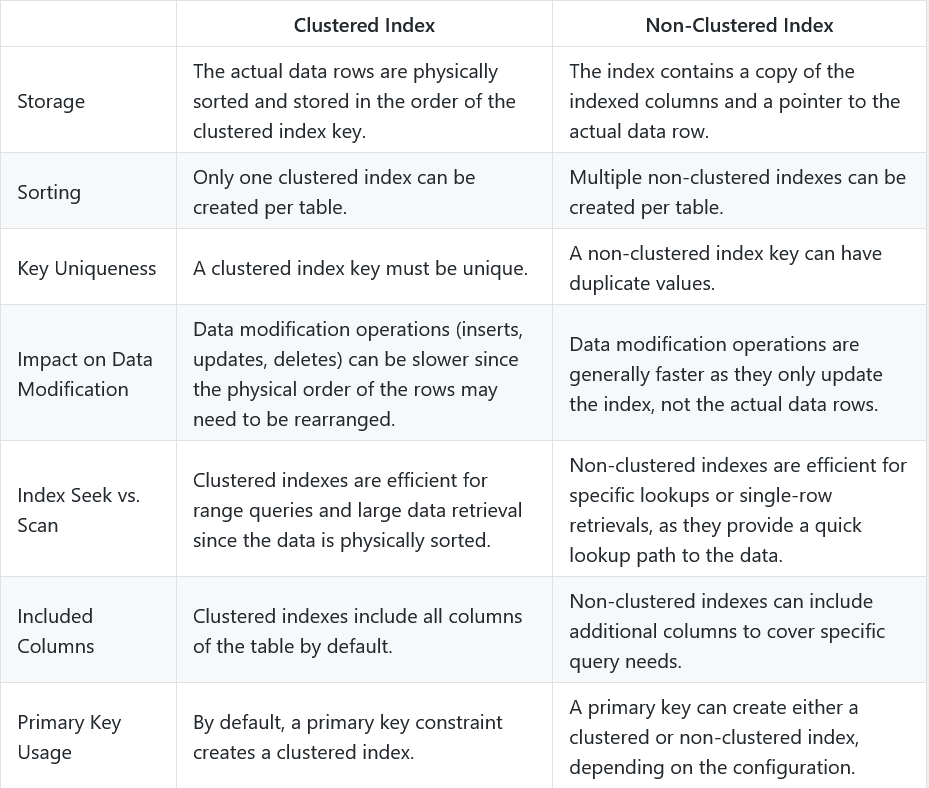Viewport: 929px width, 788px height.
Task: Click cell about index containing copy and pointer
Action: point(735,101)
